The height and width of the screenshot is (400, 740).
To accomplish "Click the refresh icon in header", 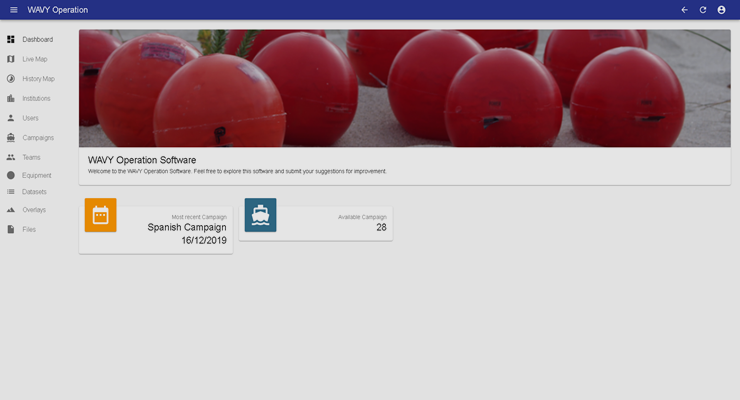I will (703, 10).
